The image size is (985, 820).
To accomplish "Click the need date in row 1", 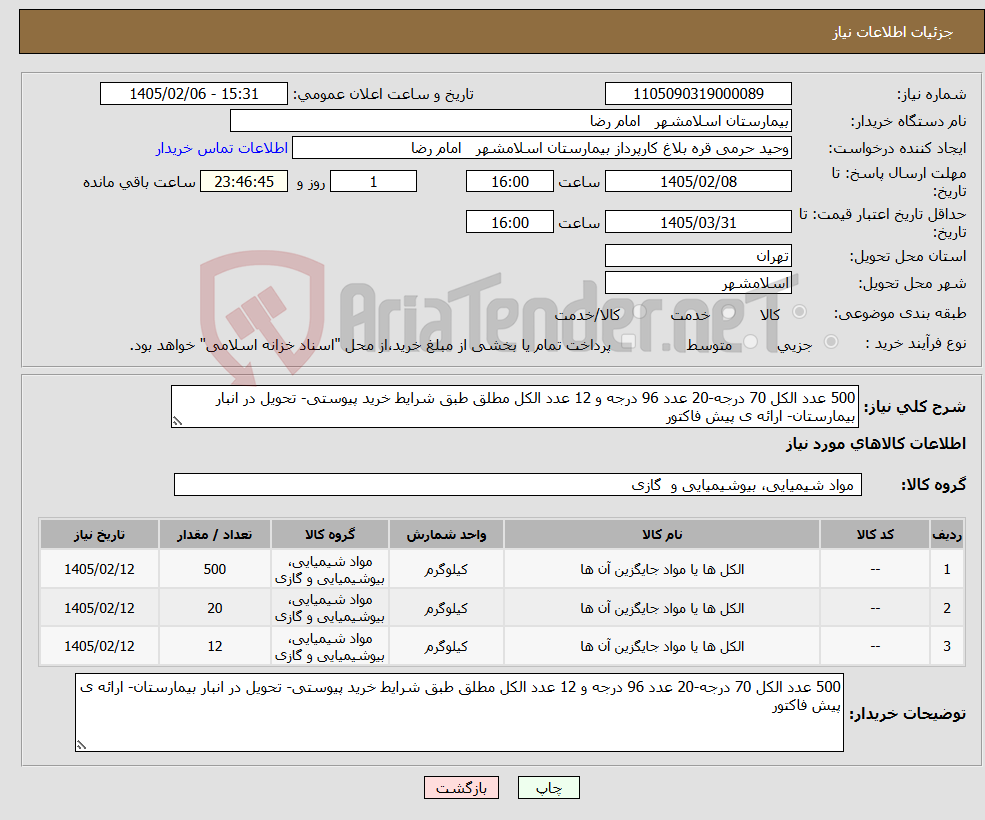I will click(99, 569).
